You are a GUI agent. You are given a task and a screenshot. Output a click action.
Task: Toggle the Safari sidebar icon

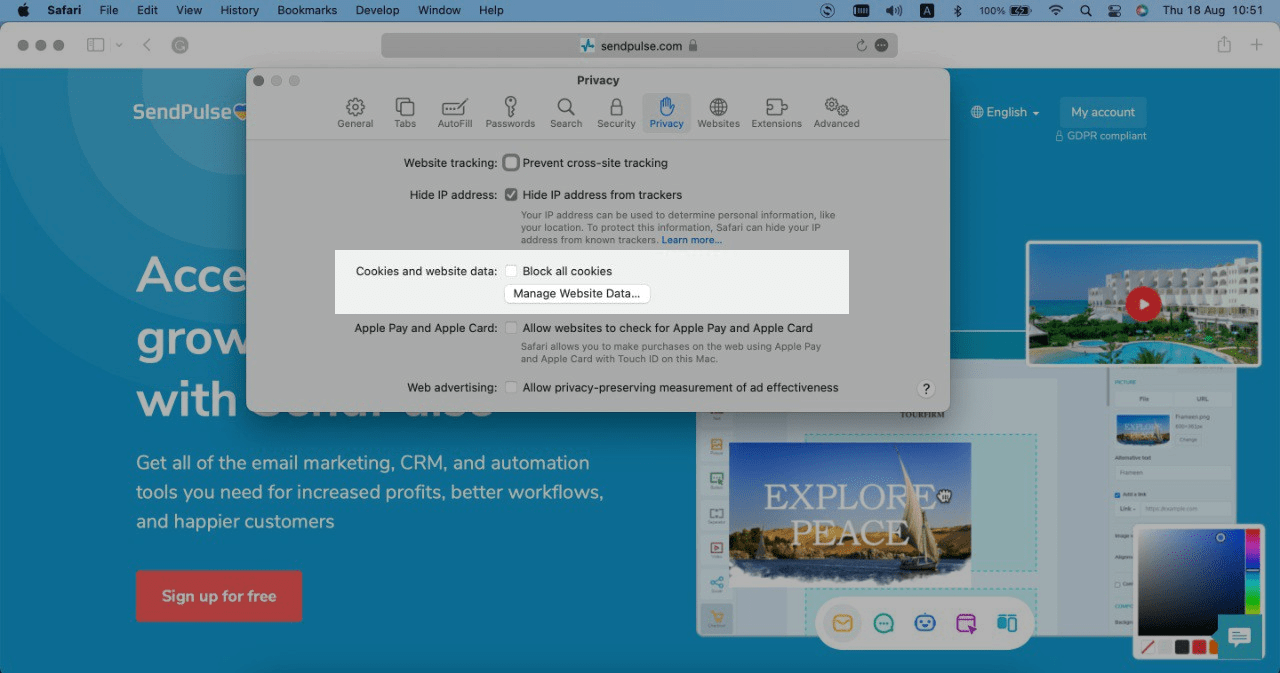[x=96, y=45]
